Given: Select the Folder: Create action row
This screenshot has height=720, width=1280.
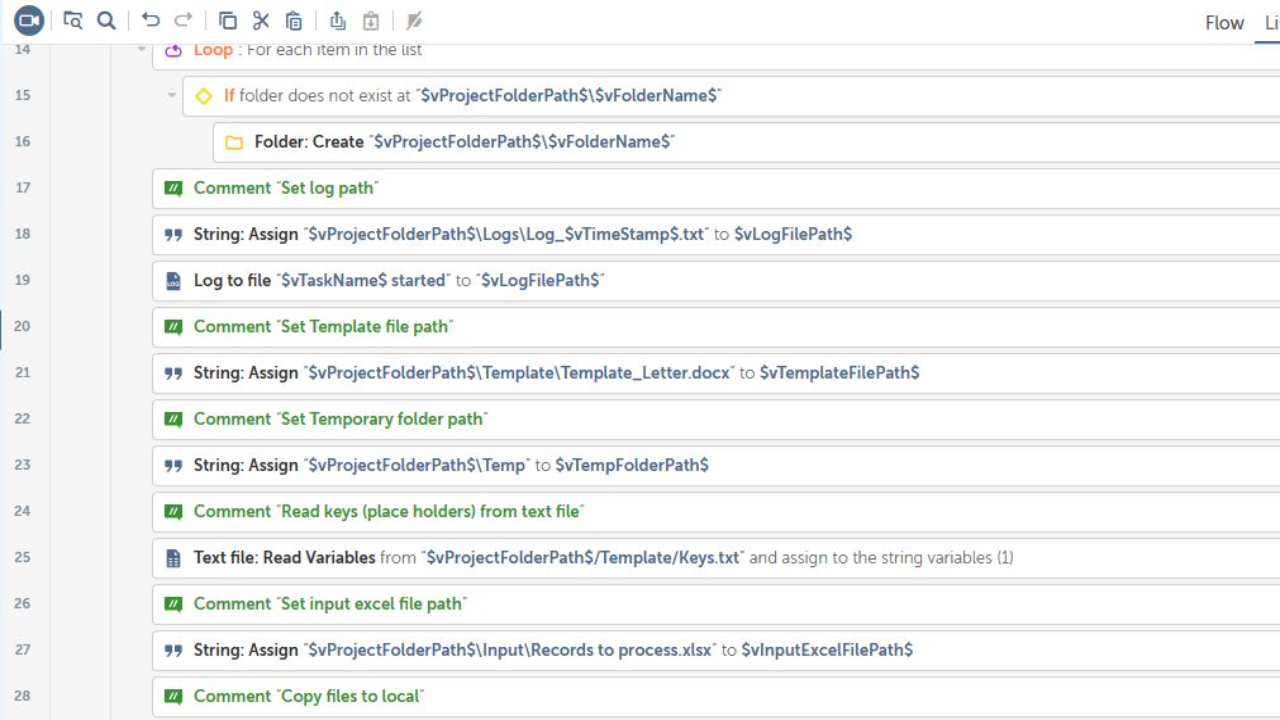Looking at the screenshot, I should [x=746, y=142].
